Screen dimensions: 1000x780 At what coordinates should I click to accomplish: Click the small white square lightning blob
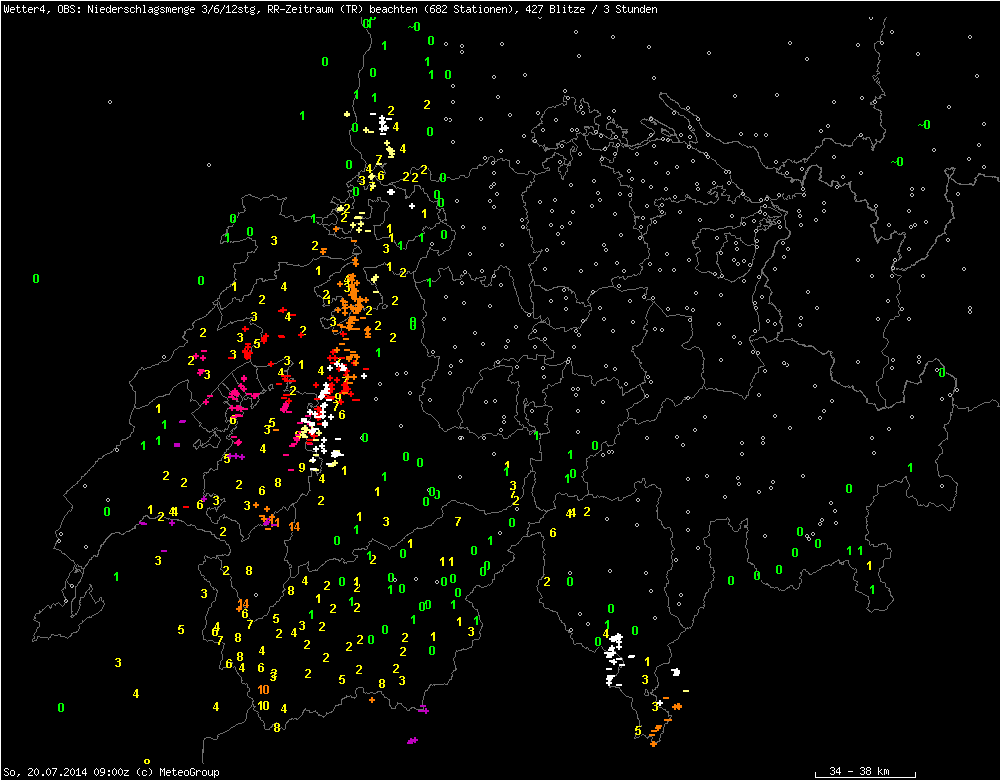[x=677, y=673]
